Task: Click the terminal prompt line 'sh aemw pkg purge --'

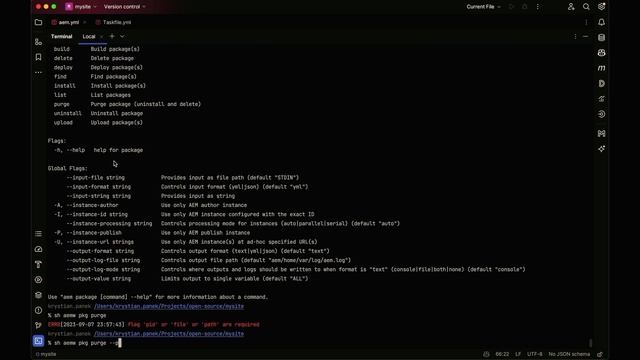Action: [x=85, y=343]
